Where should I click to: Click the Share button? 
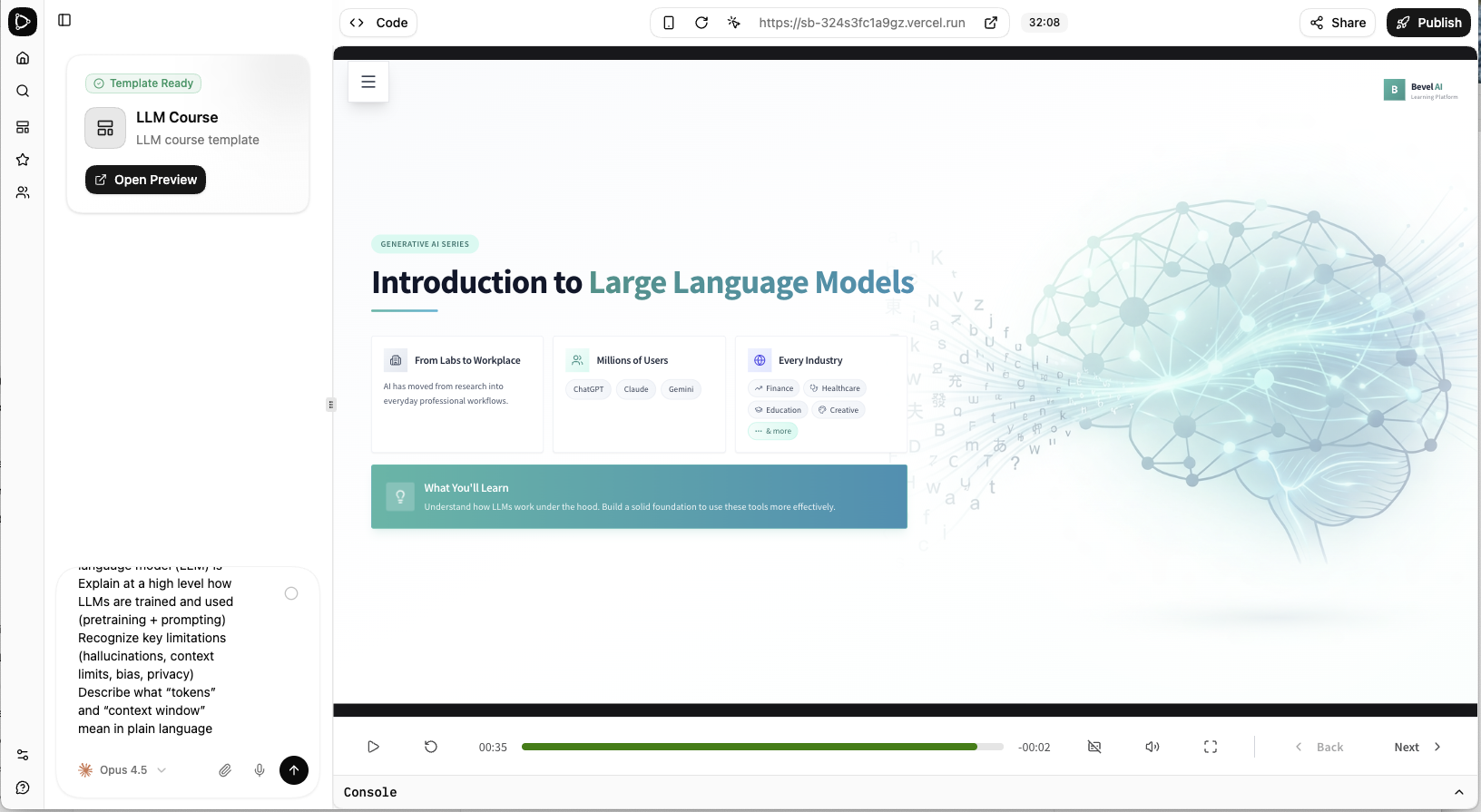pyautogui.click(x=1338, y=23)
